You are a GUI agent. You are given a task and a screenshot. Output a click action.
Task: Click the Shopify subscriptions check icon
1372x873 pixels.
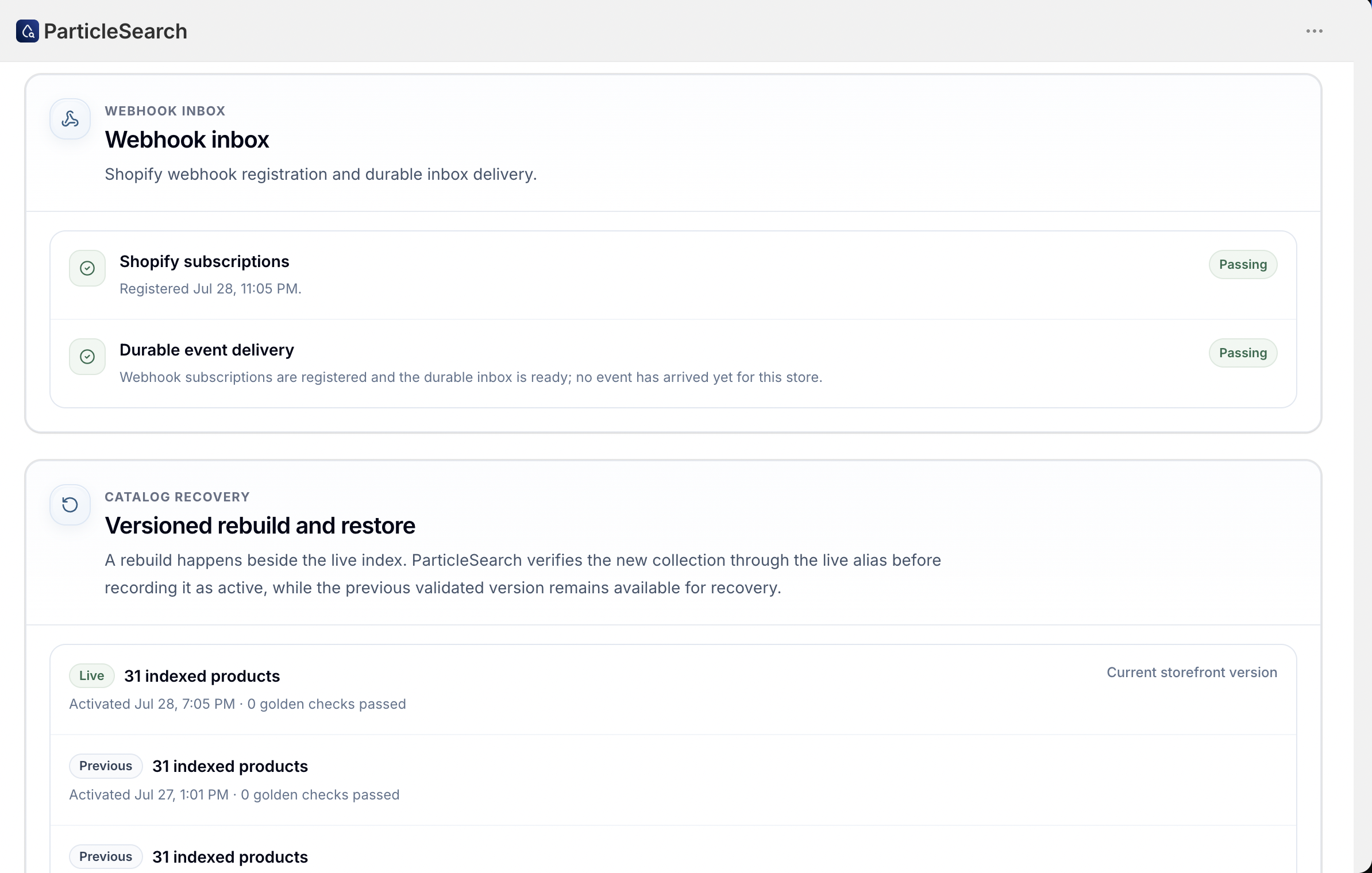tap(87, 268)
